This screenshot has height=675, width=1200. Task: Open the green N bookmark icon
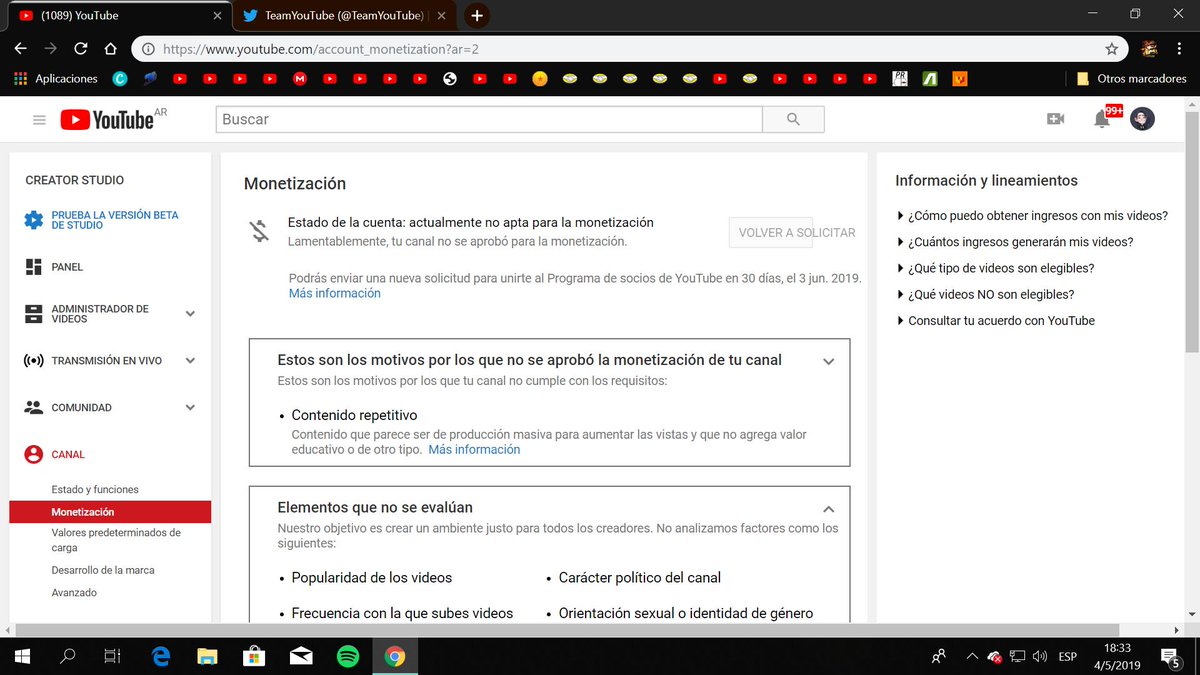(929, 78)
